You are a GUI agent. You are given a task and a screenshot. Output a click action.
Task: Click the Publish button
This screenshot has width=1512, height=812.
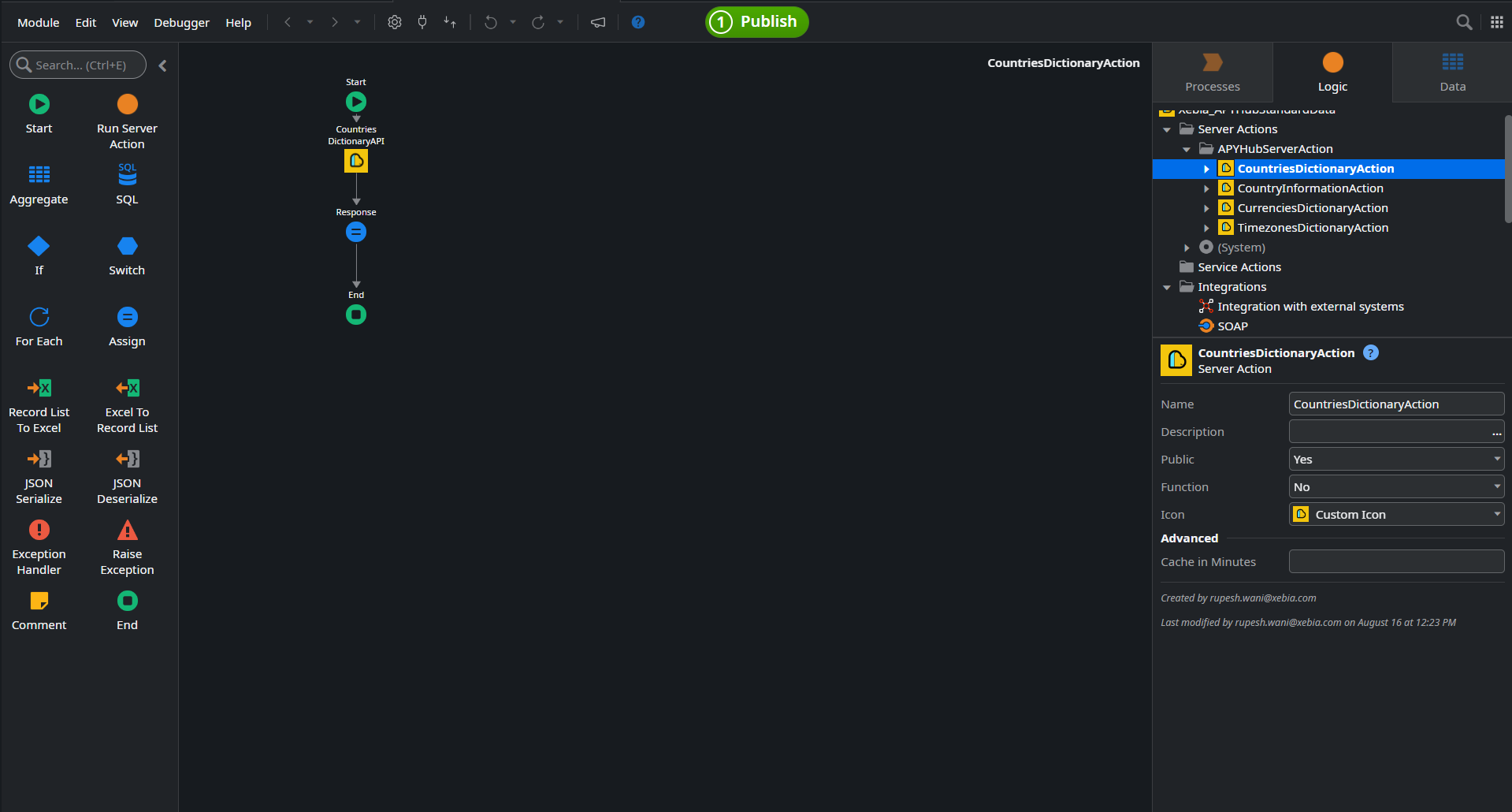pos(756,22)
